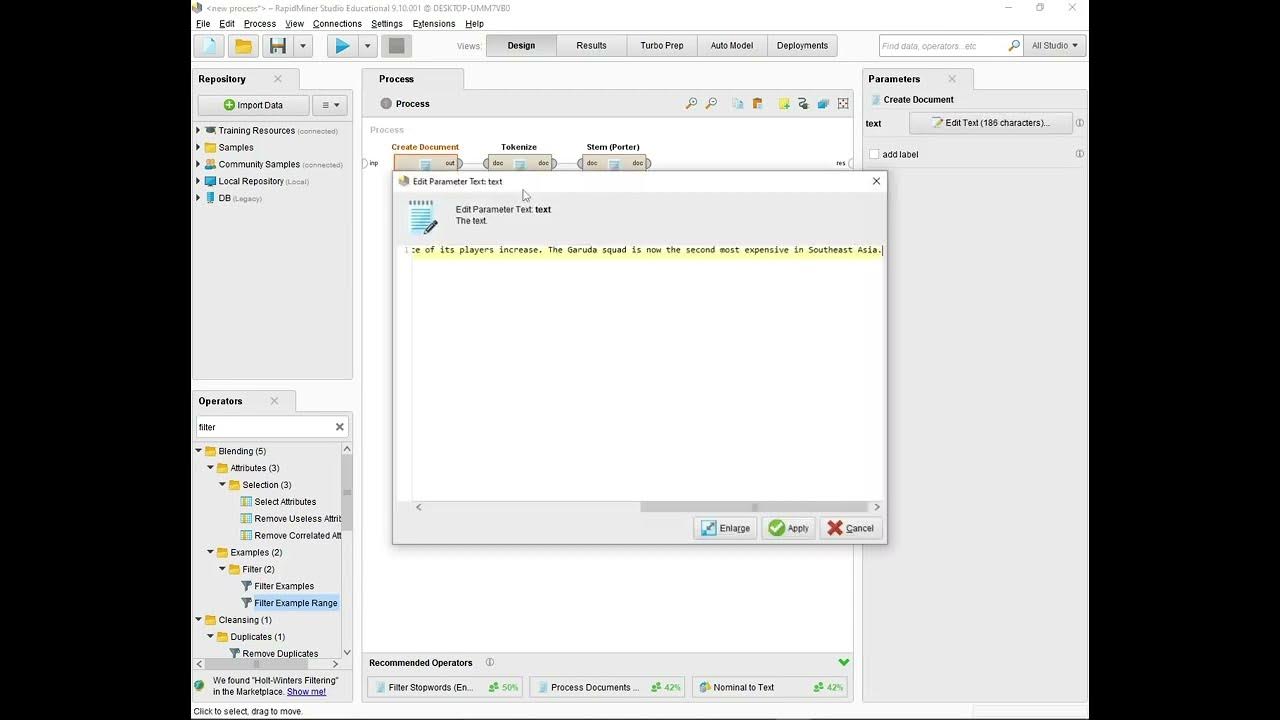Click inside the operators filter search box
Image resolution: width=1280 pixels, height=720 pixels.
pyautogui.click(x=264, y=427)
